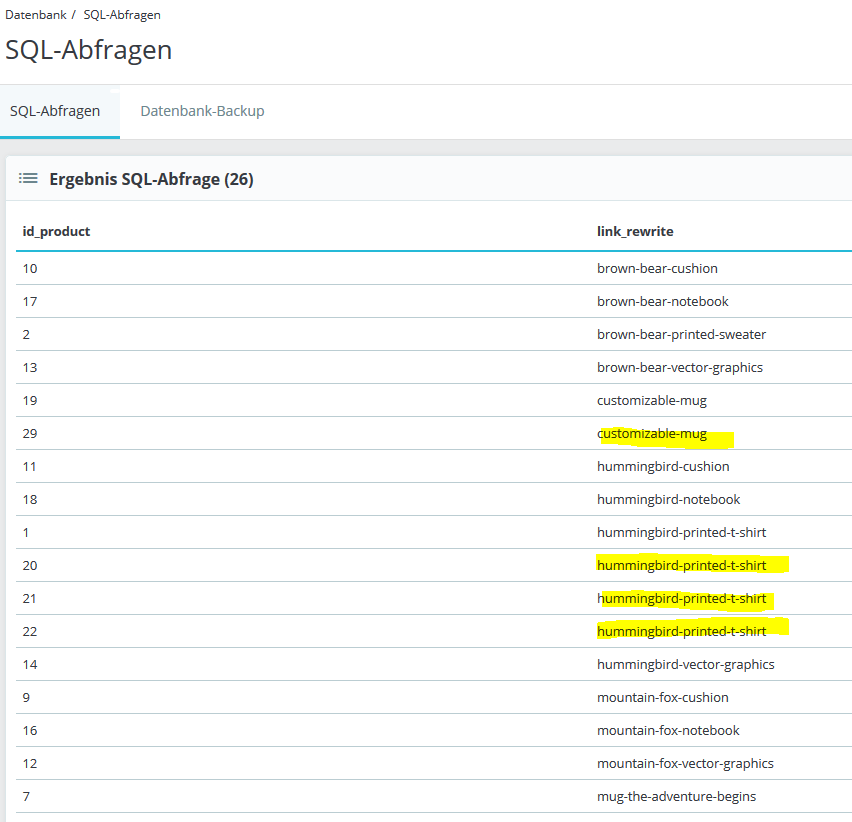The image size is (852, 822).
Task: Select the brown-bear-cushion cell
Action: pyautogui.click(x=657, y=268)
